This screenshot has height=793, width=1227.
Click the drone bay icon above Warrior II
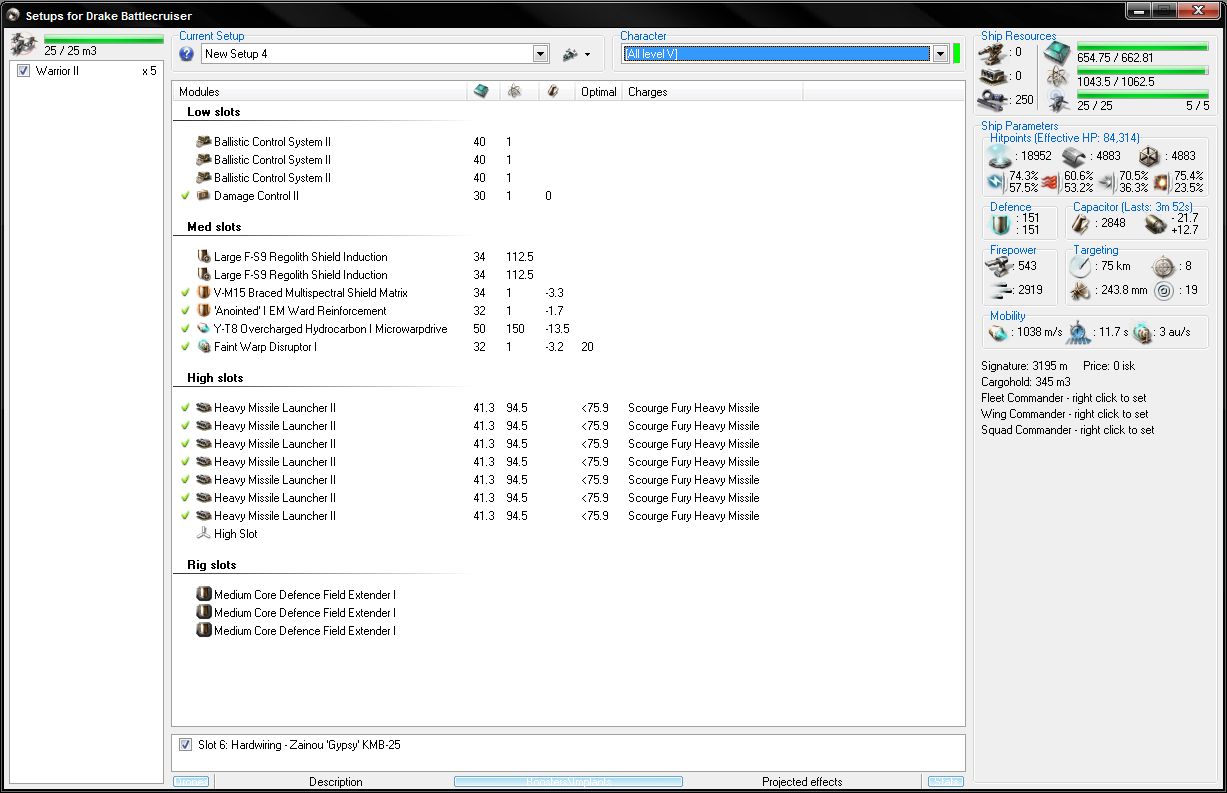pos(24,44)
